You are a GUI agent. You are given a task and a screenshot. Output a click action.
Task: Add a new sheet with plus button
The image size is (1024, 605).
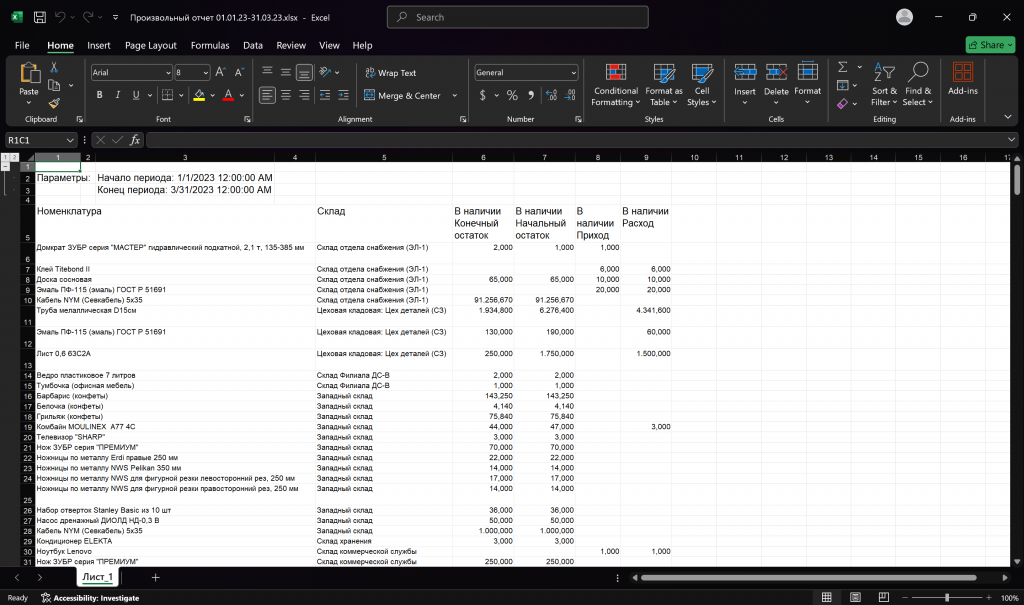click(x=155, y=577)
